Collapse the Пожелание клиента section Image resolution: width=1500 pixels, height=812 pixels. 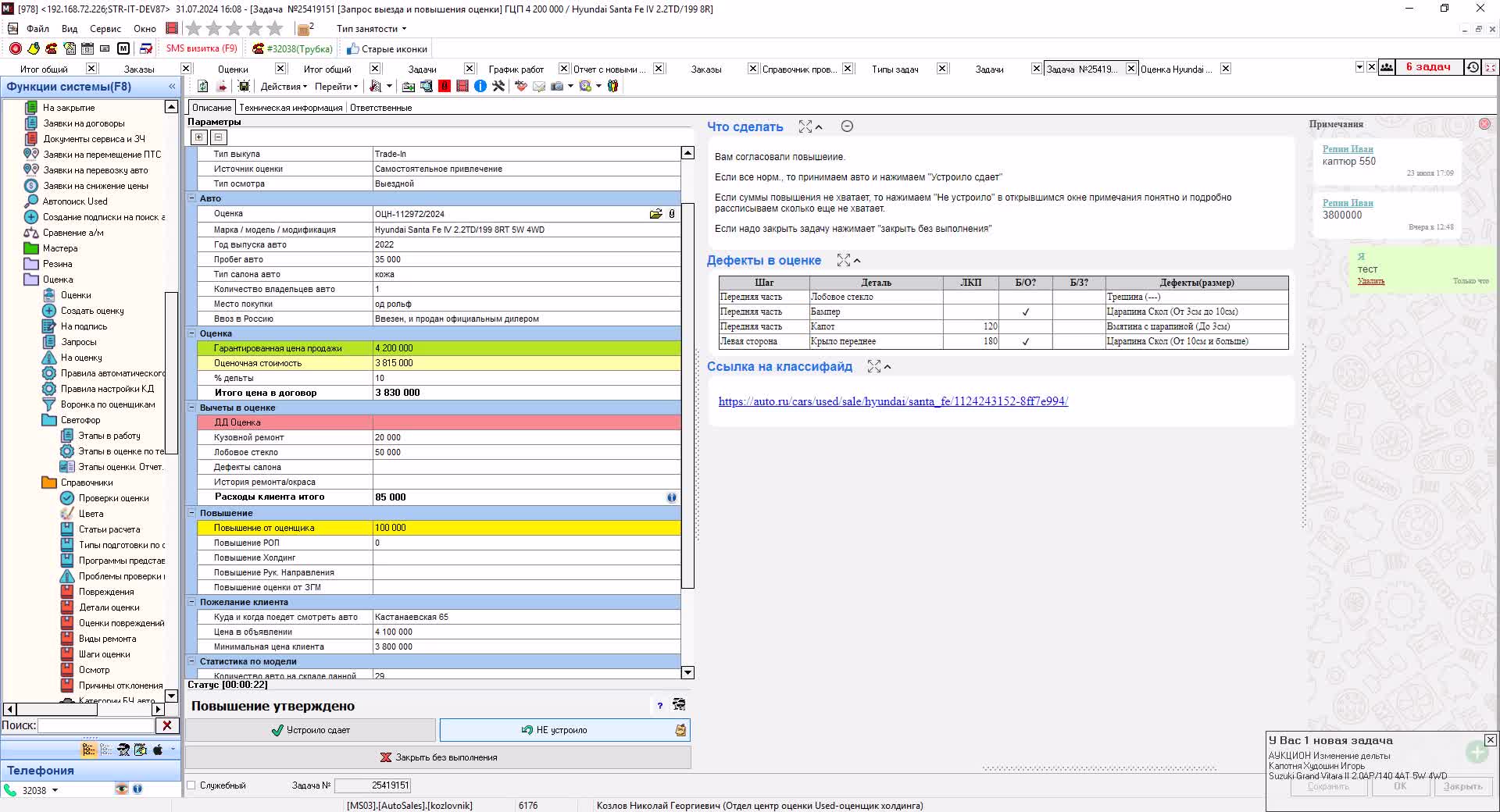coord(192,602)
